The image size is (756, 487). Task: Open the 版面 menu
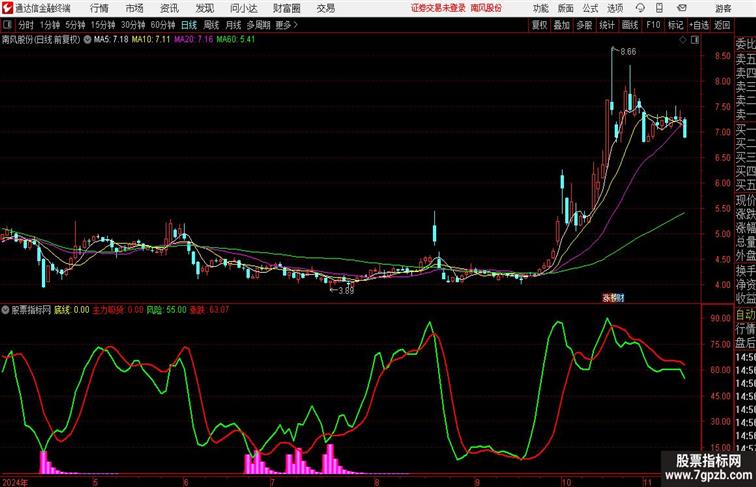[566, 8]
